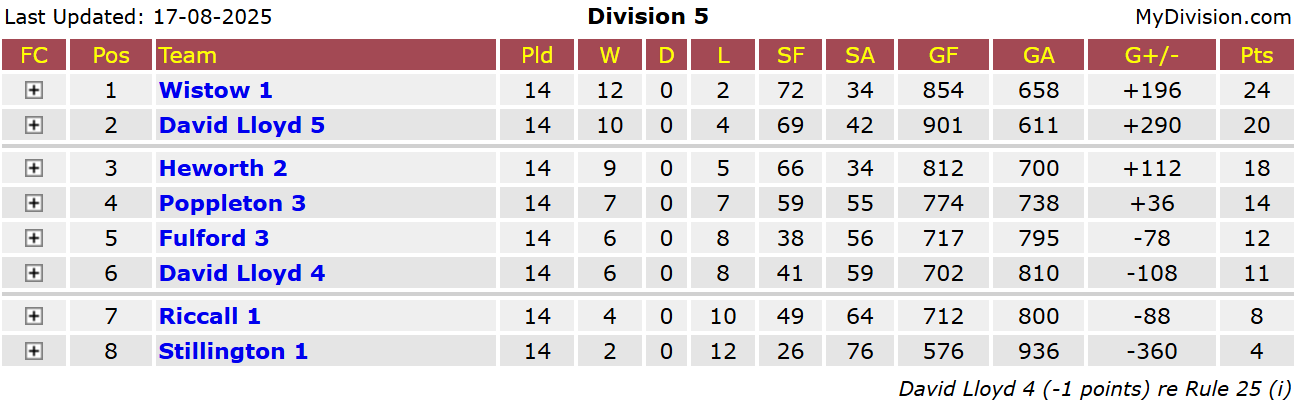Viewport: 1296px width, 405px height.
Task: Open the David Lloyd 4 team link
Action: point(241,273)
